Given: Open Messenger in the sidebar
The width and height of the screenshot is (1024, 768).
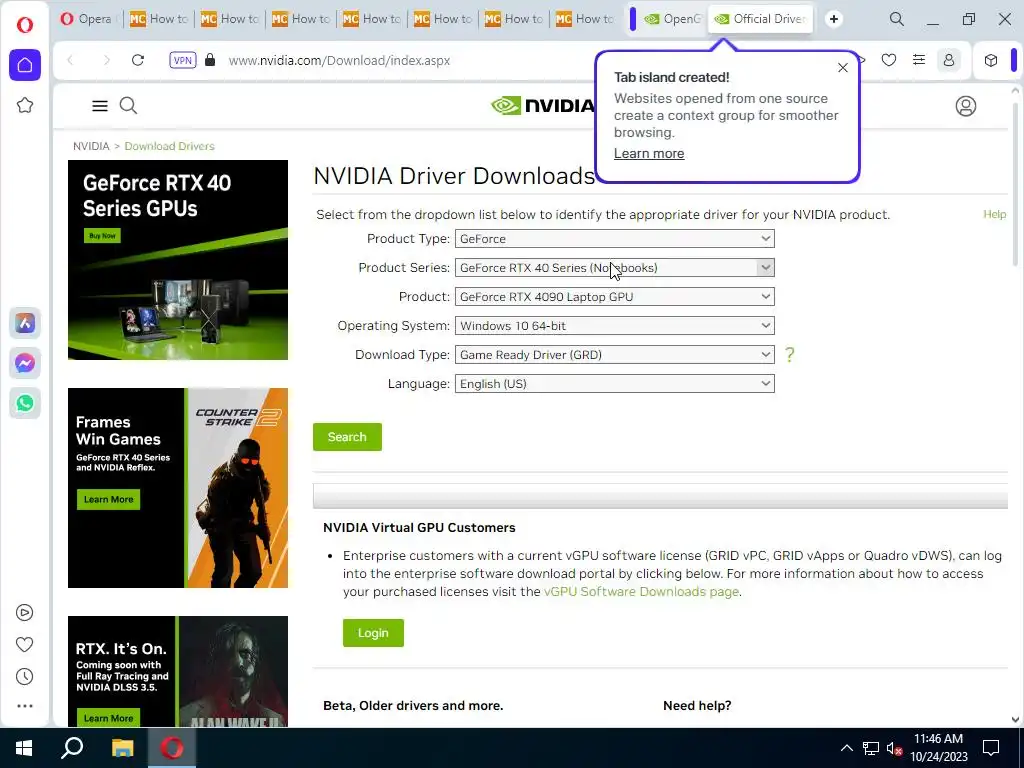Looking at the screenshot, I should coord(25,363).
